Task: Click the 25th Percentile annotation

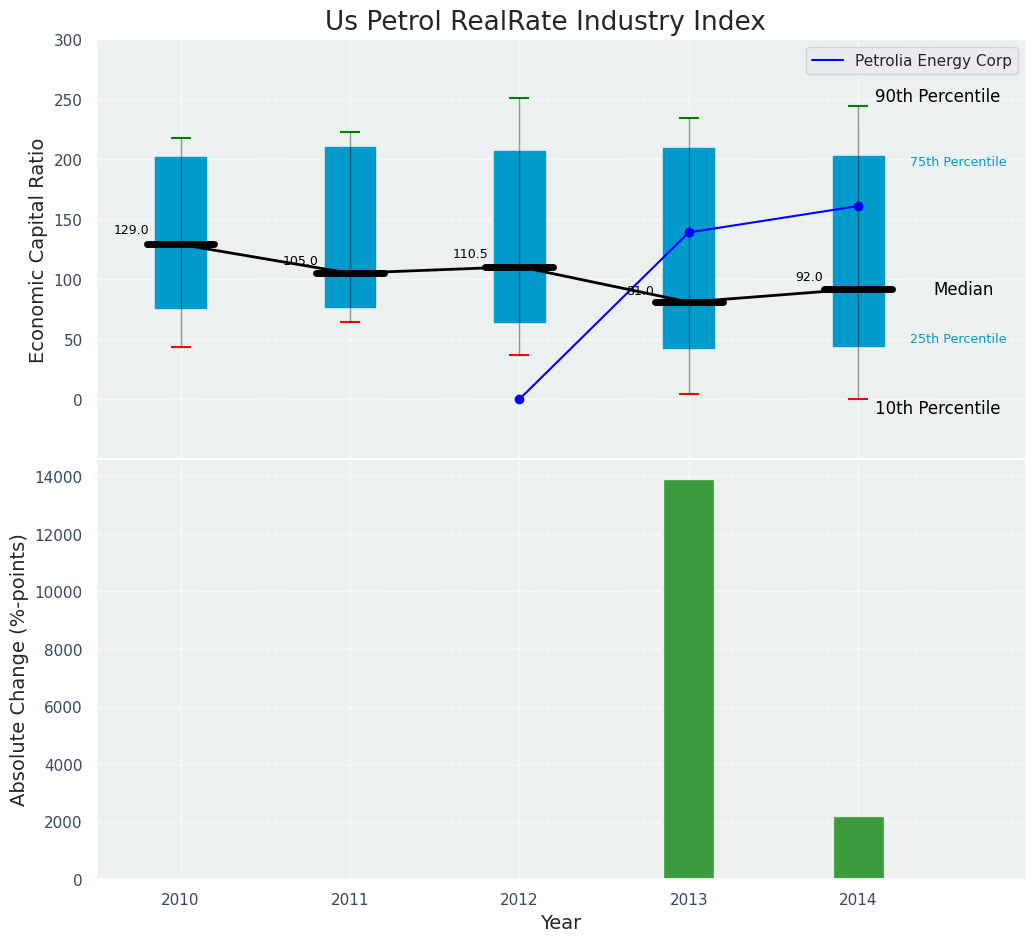Action: pos(958,339)
